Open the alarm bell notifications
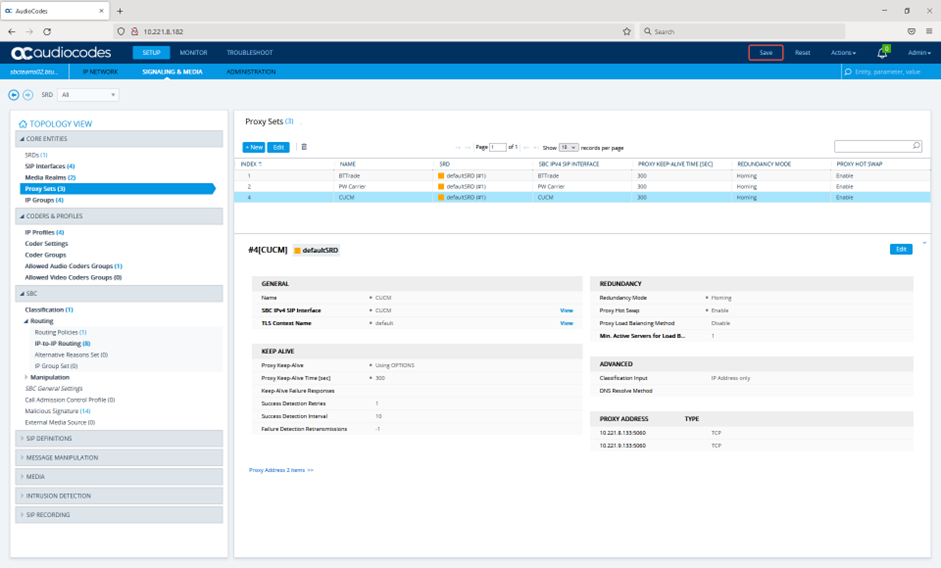Viewport: 941px width, 568px height. 882,53
